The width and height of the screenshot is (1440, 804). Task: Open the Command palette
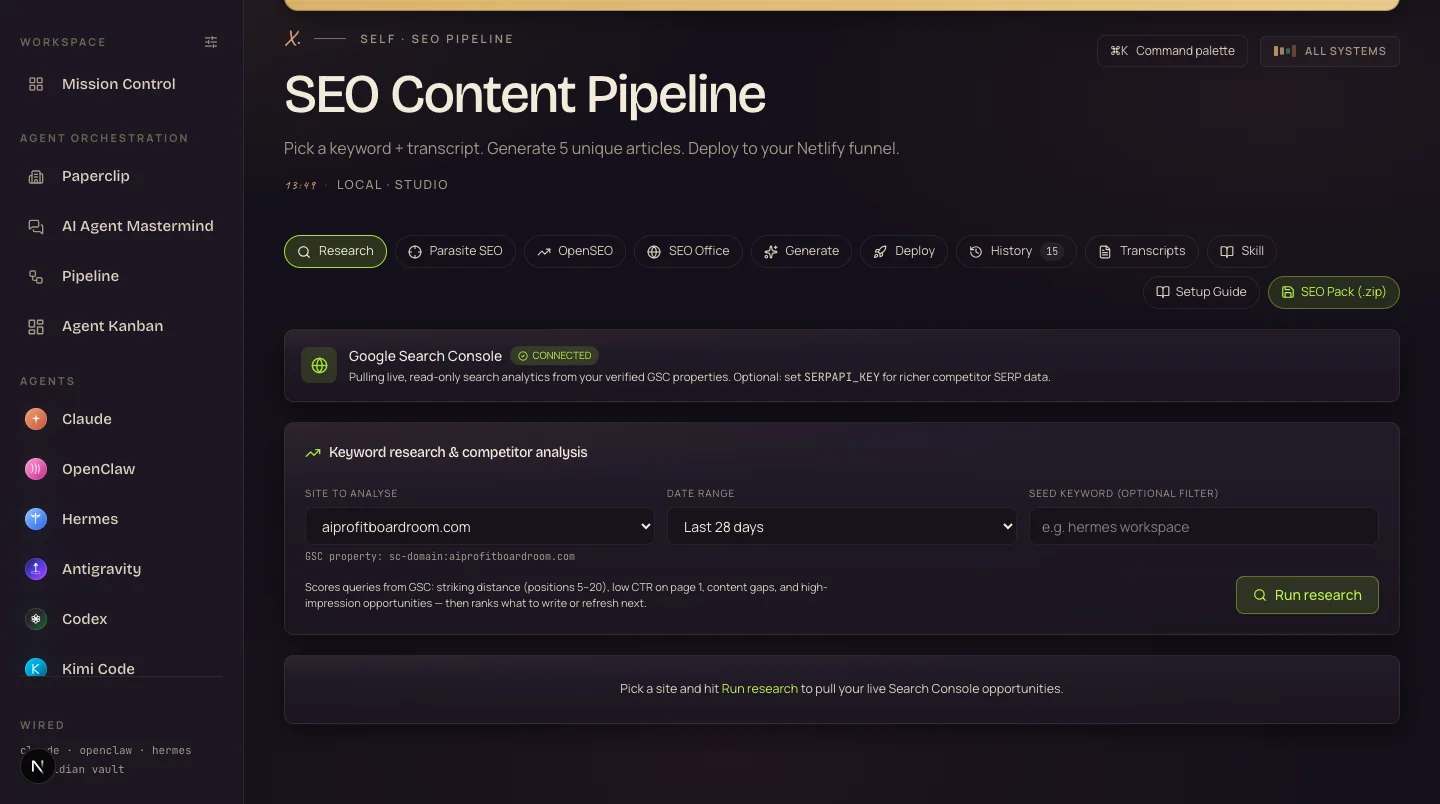pyautogui.click(x=1172, y=51)
